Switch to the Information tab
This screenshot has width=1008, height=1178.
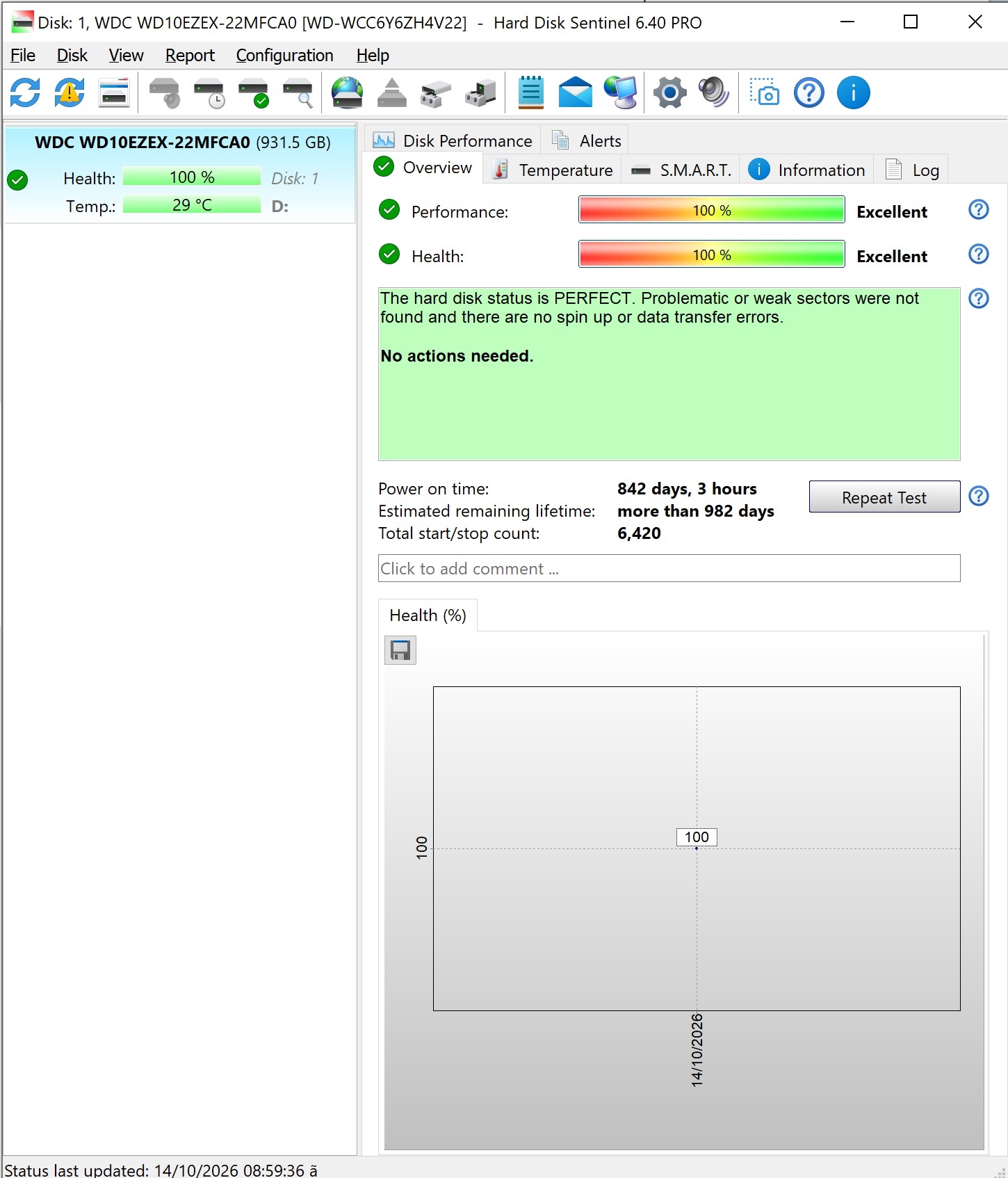806,170
